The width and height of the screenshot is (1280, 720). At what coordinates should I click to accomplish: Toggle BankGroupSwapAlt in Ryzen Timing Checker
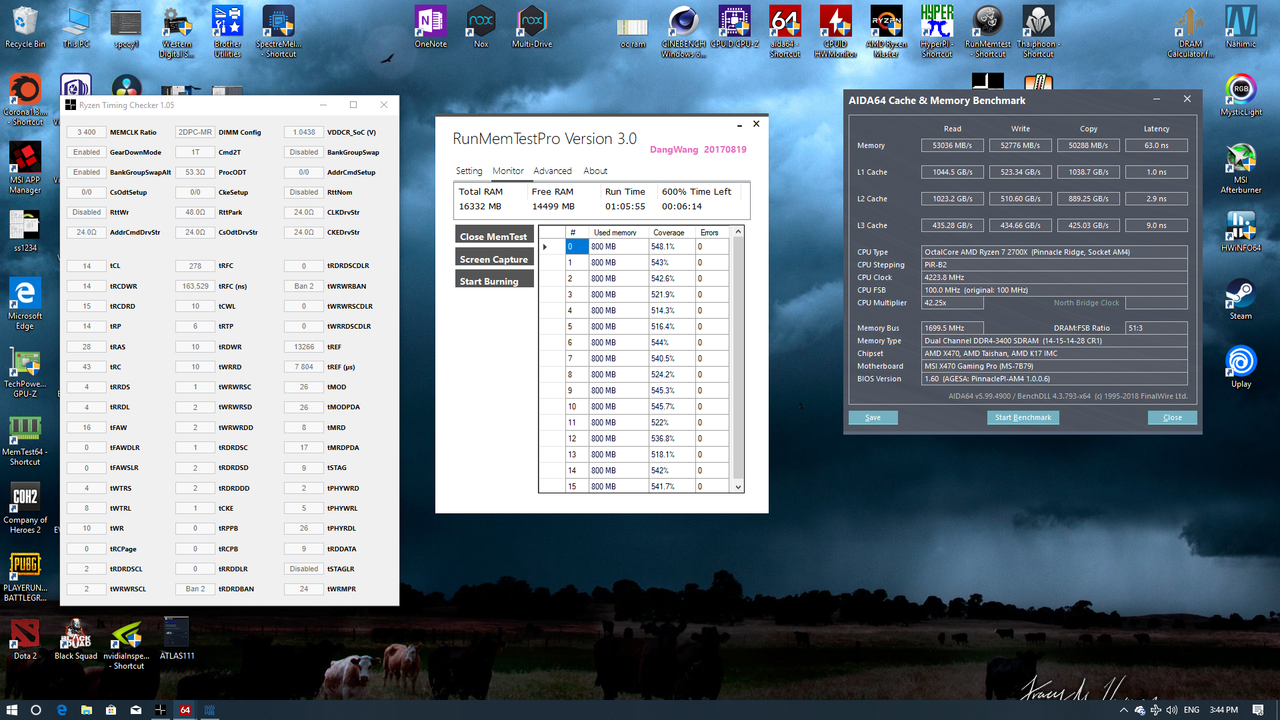coord(86,172)
